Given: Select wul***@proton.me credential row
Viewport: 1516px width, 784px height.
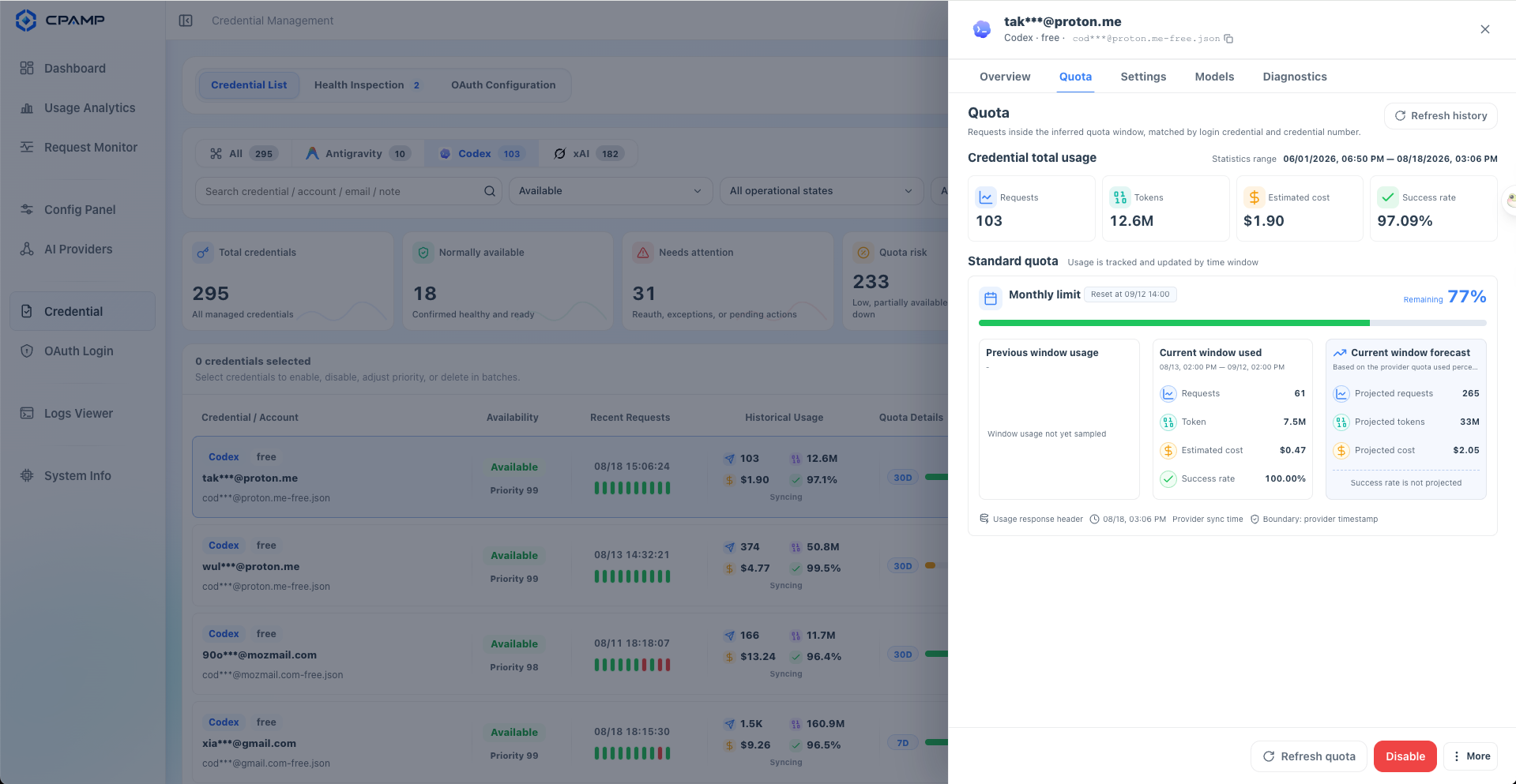Looking at the screenshot, I should click(x=570, y=565).
